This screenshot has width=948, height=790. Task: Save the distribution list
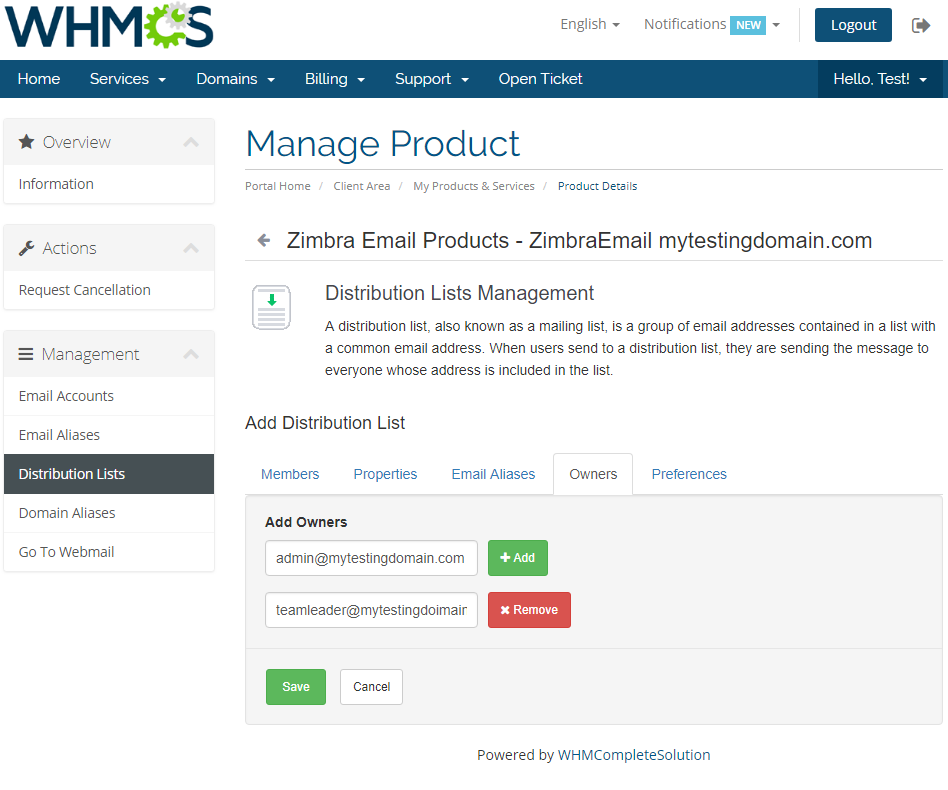pos(296,687)
